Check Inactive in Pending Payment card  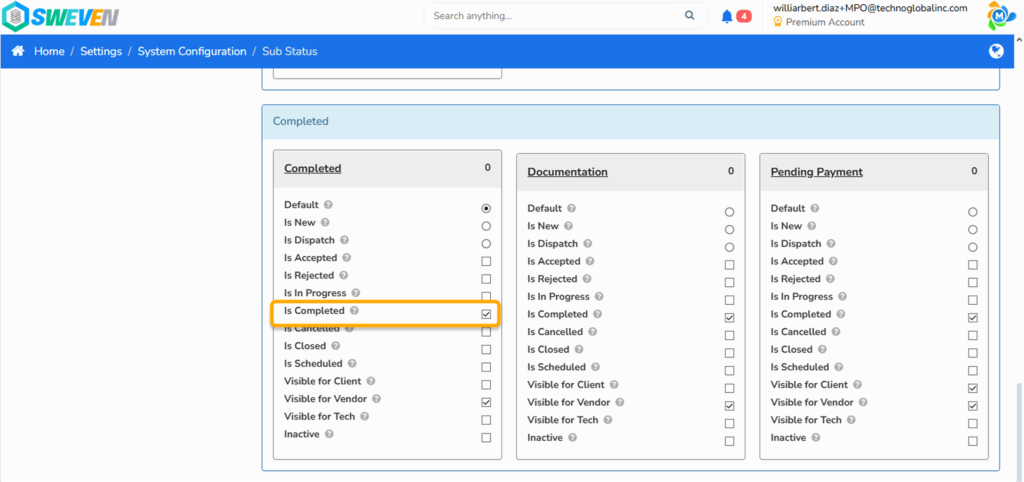(973, 442)
